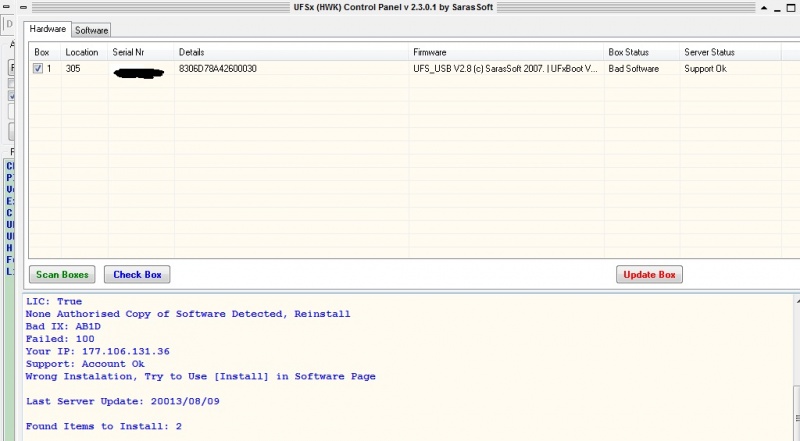
Task: Click the Serial Nr column header
Action: (132, 52)
